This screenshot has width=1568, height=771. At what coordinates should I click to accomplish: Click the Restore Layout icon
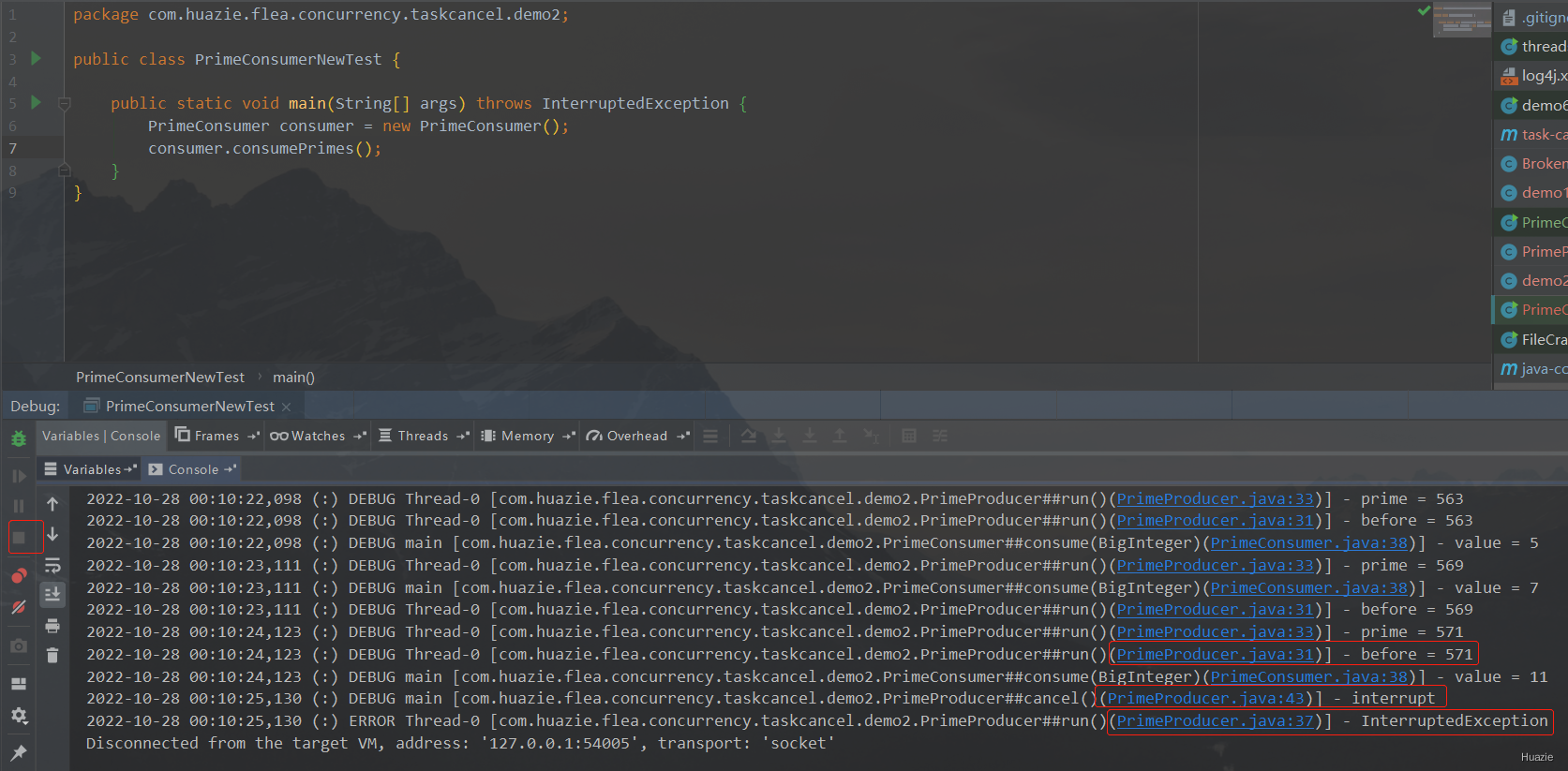[19, 684]
